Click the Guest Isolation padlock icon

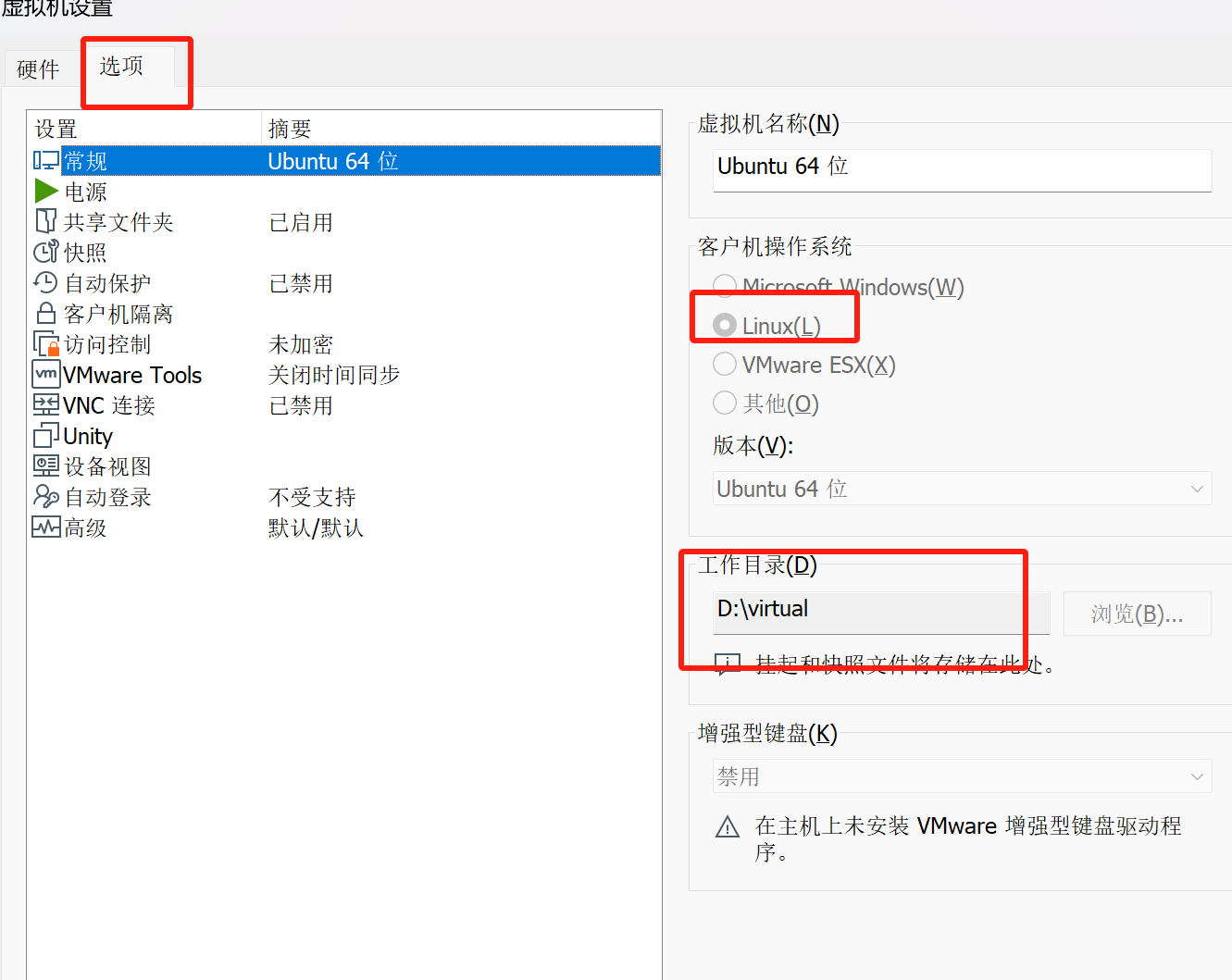(46, 314)
